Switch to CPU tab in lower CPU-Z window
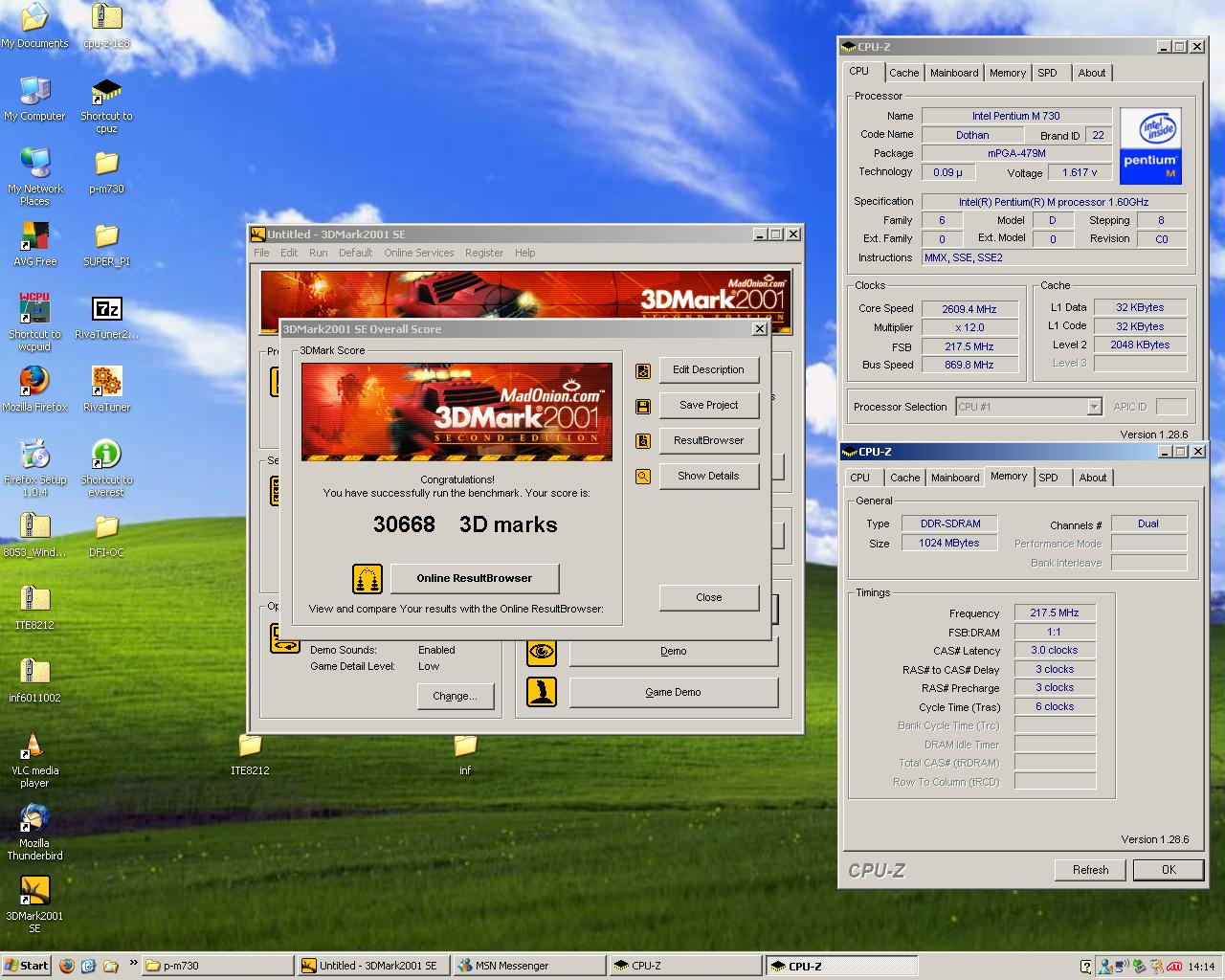Image resolution: width=1225 pixels, height=980 pixels. click(x=860, y=478)
